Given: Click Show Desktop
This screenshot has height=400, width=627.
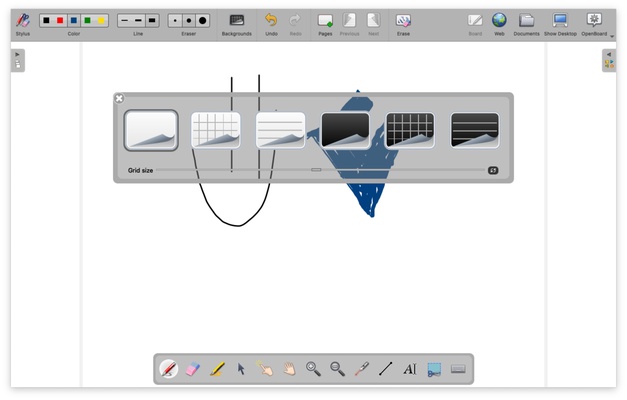Looking at the screenshot, I should [560, 24].
